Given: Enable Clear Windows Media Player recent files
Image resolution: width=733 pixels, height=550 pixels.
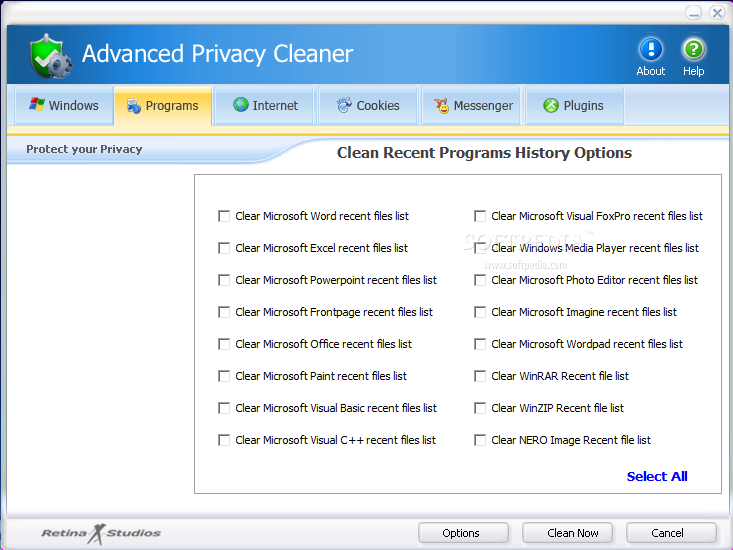Looking at the screenshot, I should [x=480, y=248].
